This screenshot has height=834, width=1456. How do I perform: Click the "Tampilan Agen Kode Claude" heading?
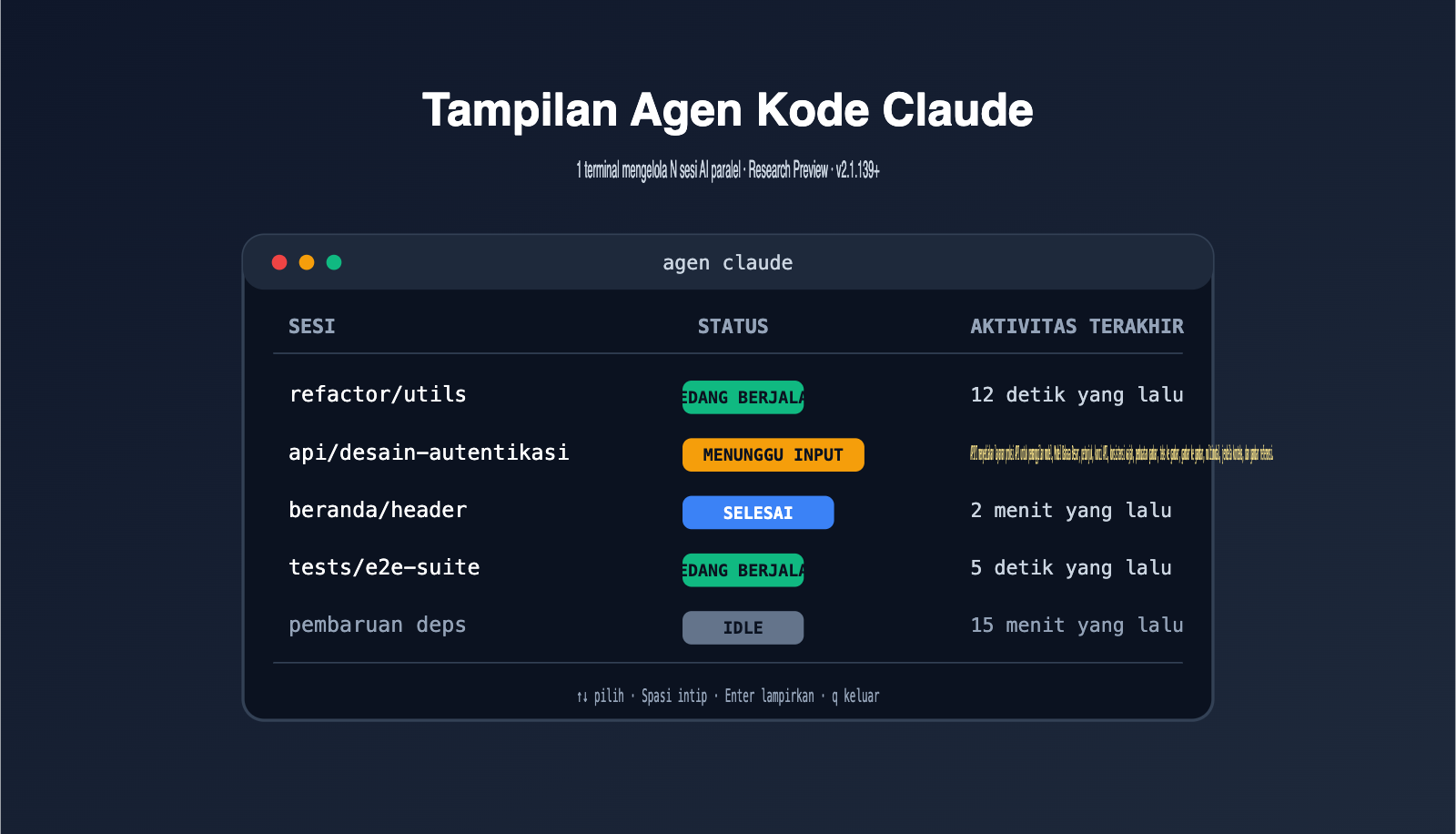[728, 110]
